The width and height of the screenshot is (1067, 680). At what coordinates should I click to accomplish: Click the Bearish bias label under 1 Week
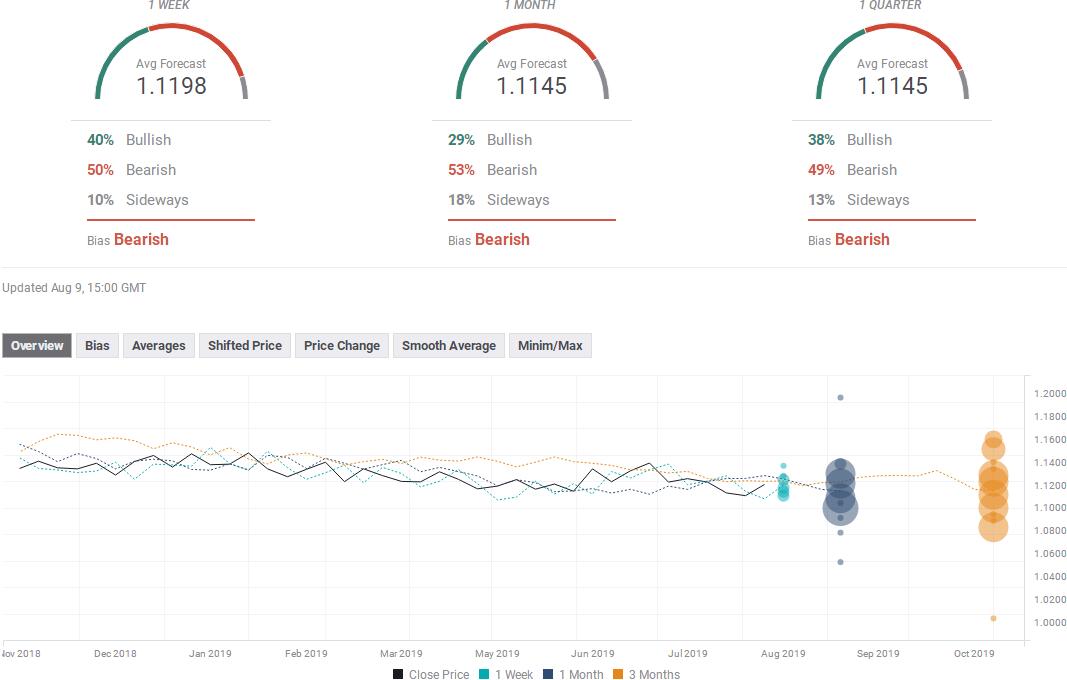(141, 240)
